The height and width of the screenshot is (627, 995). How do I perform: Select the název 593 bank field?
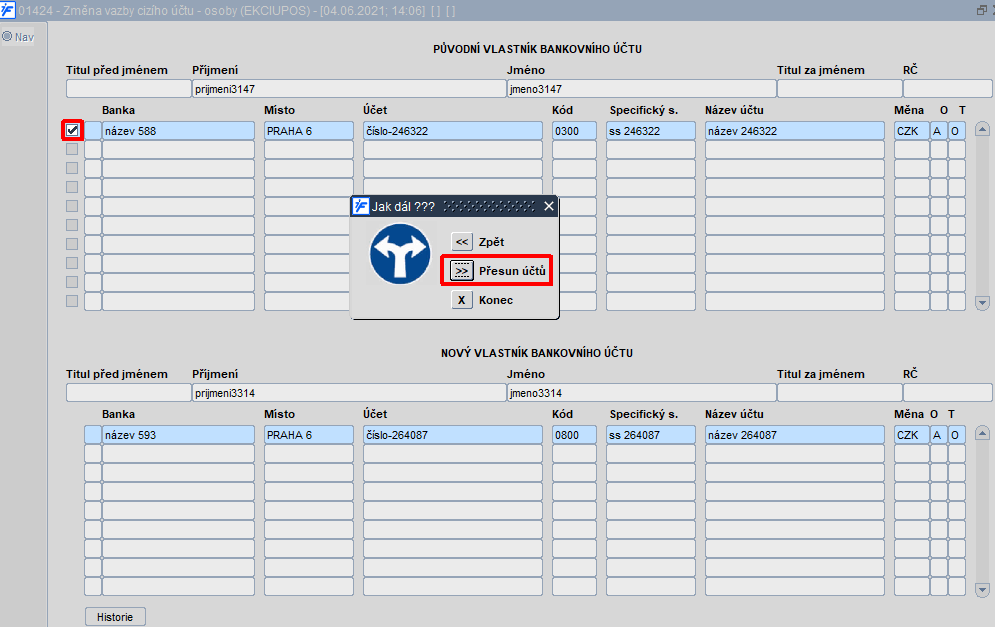point(178,435)
